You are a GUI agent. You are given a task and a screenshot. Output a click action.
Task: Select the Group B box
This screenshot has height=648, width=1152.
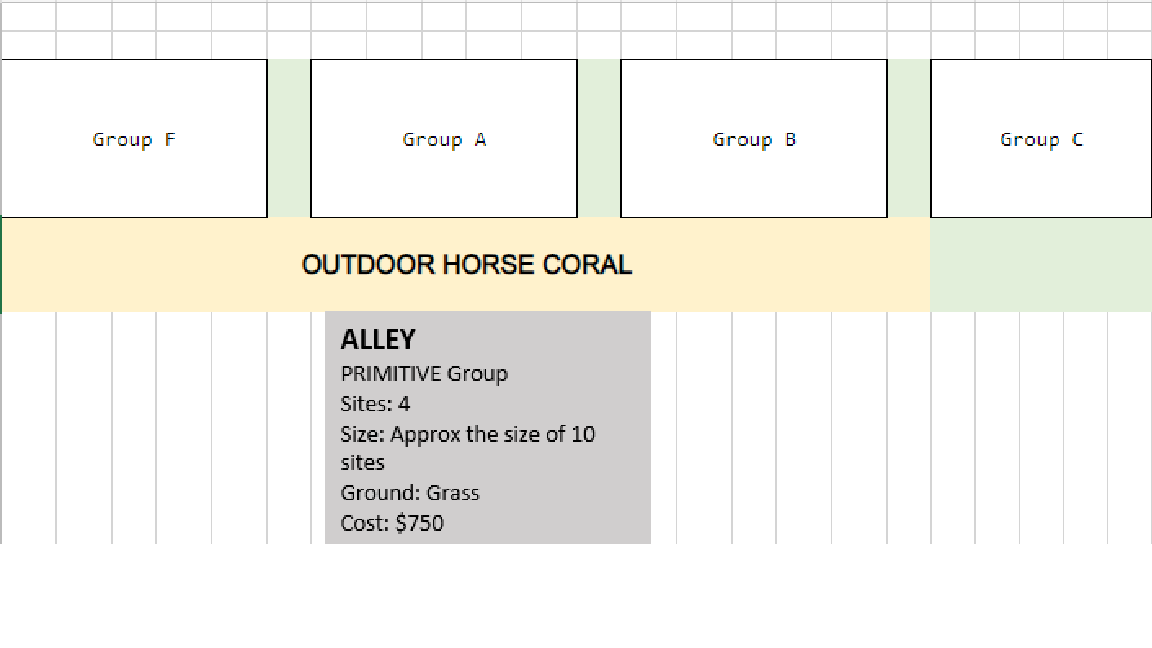754,139
